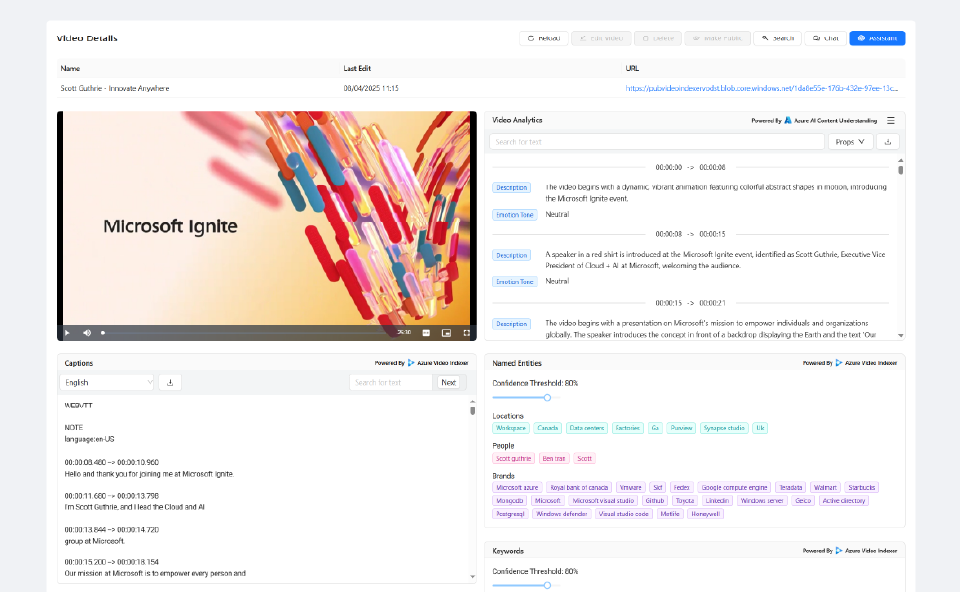Click the captions search text field
Viewport: 961px width, 592px height.
(391, 382)
